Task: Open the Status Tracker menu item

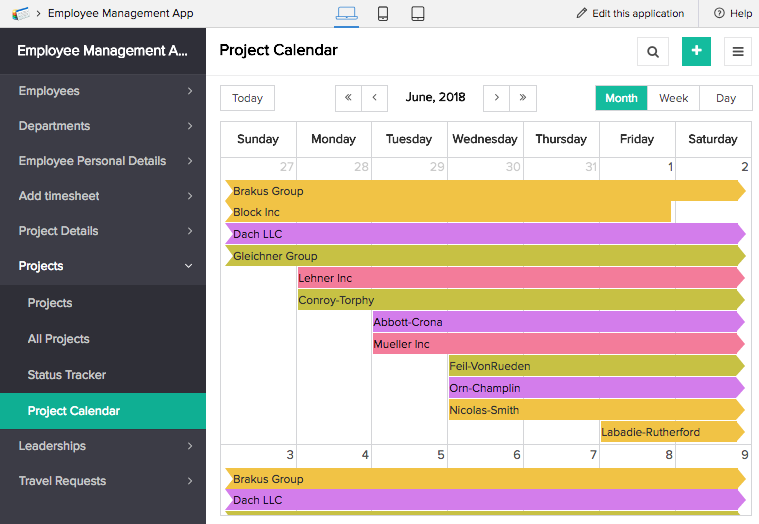Action: pos(67,375)
